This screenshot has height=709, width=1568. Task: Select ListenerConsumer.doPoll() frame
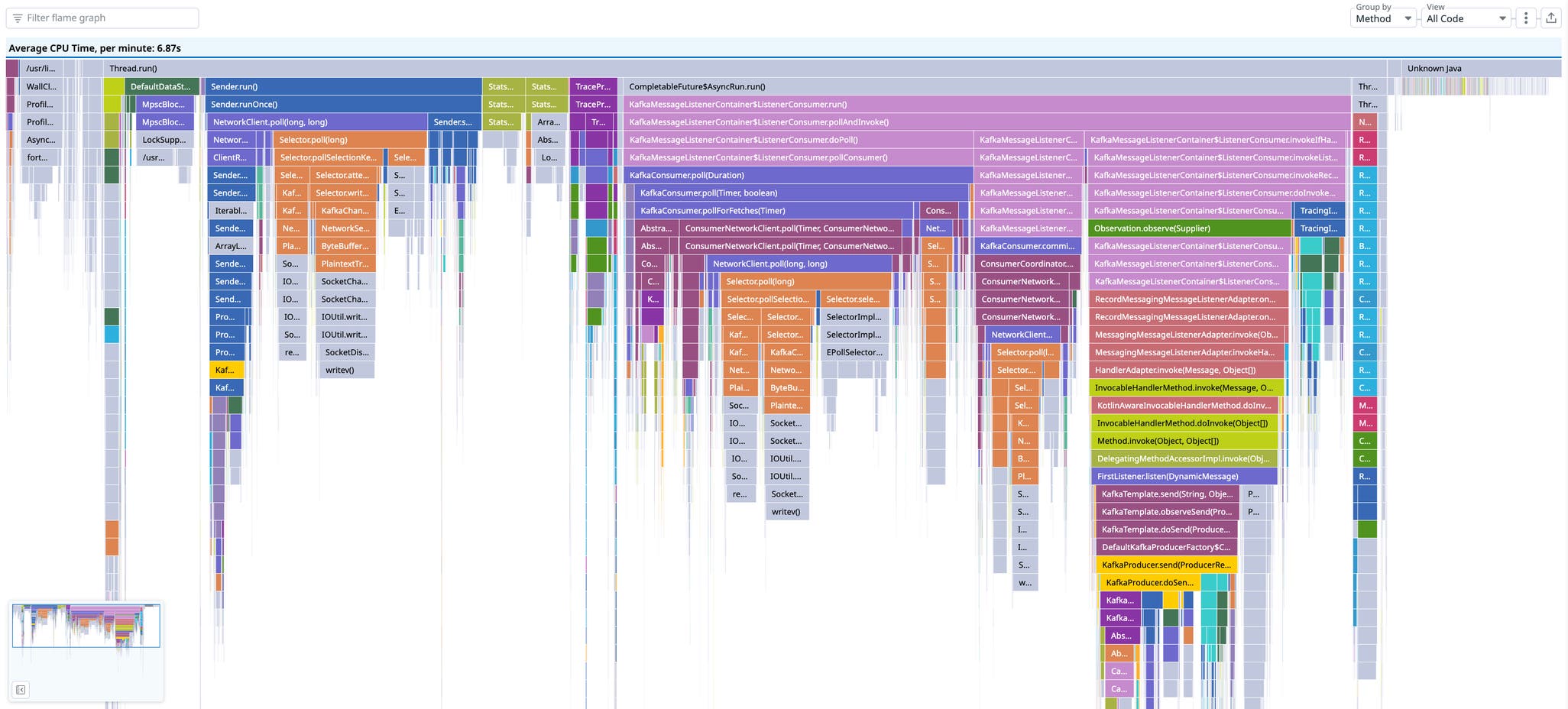799,140
